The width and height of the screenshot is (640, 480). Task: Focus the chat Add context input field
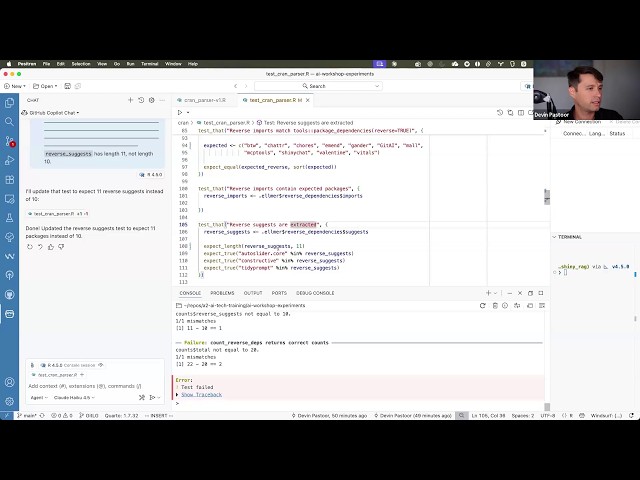(x=94, y=386)
